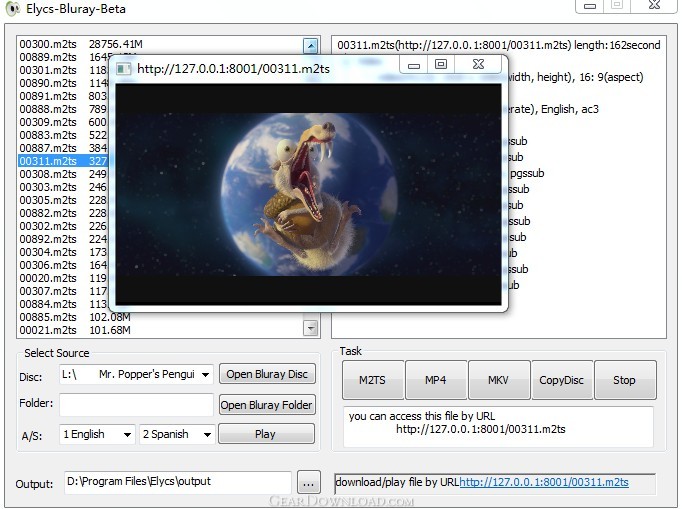Viewport: 682px width, 509px height.
Task: Click the video popup window's title icon
Action: pyautogui.click(x=124, y=69)
